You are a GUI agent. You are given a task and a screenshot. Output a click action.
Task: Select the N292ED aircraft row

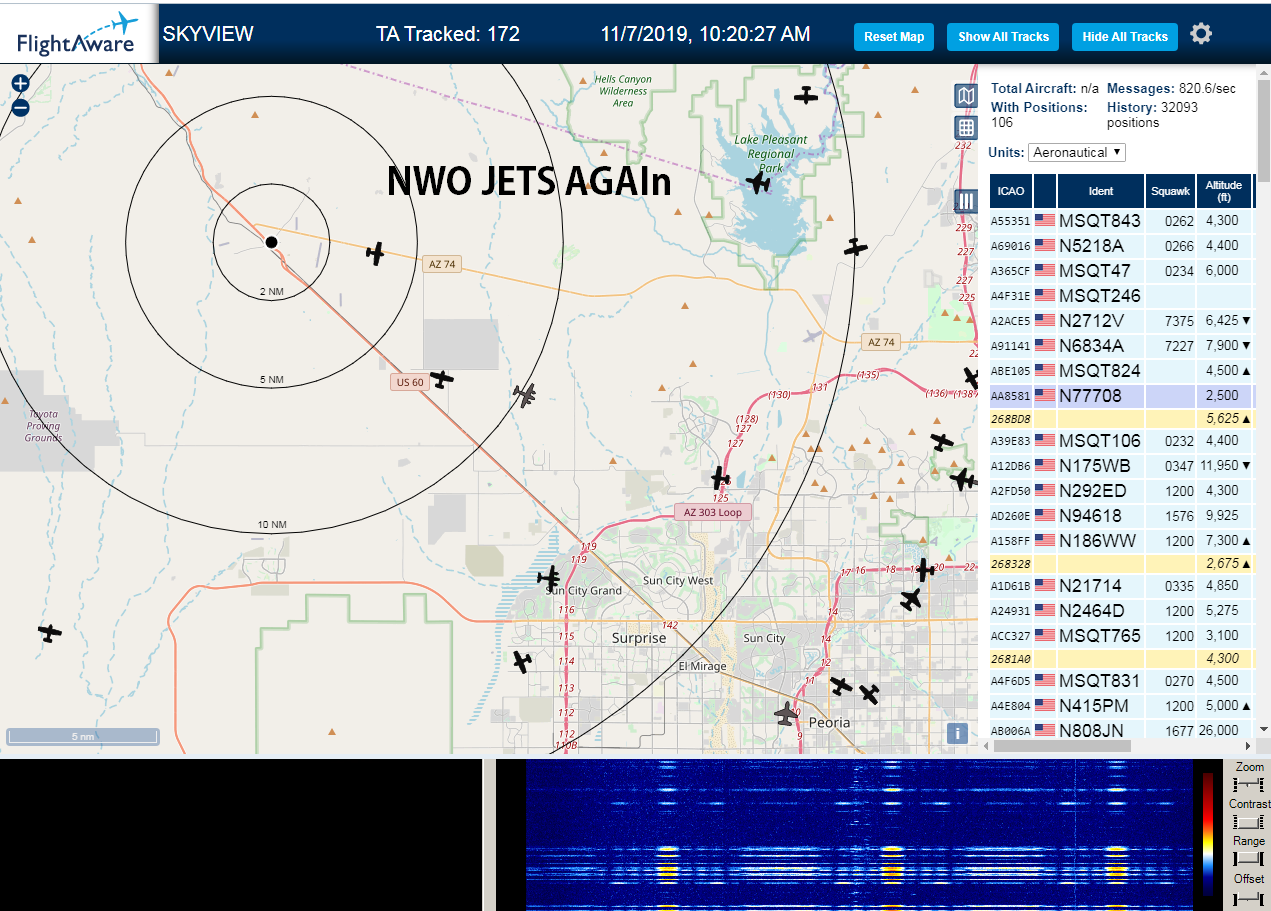click(1121, 490)
